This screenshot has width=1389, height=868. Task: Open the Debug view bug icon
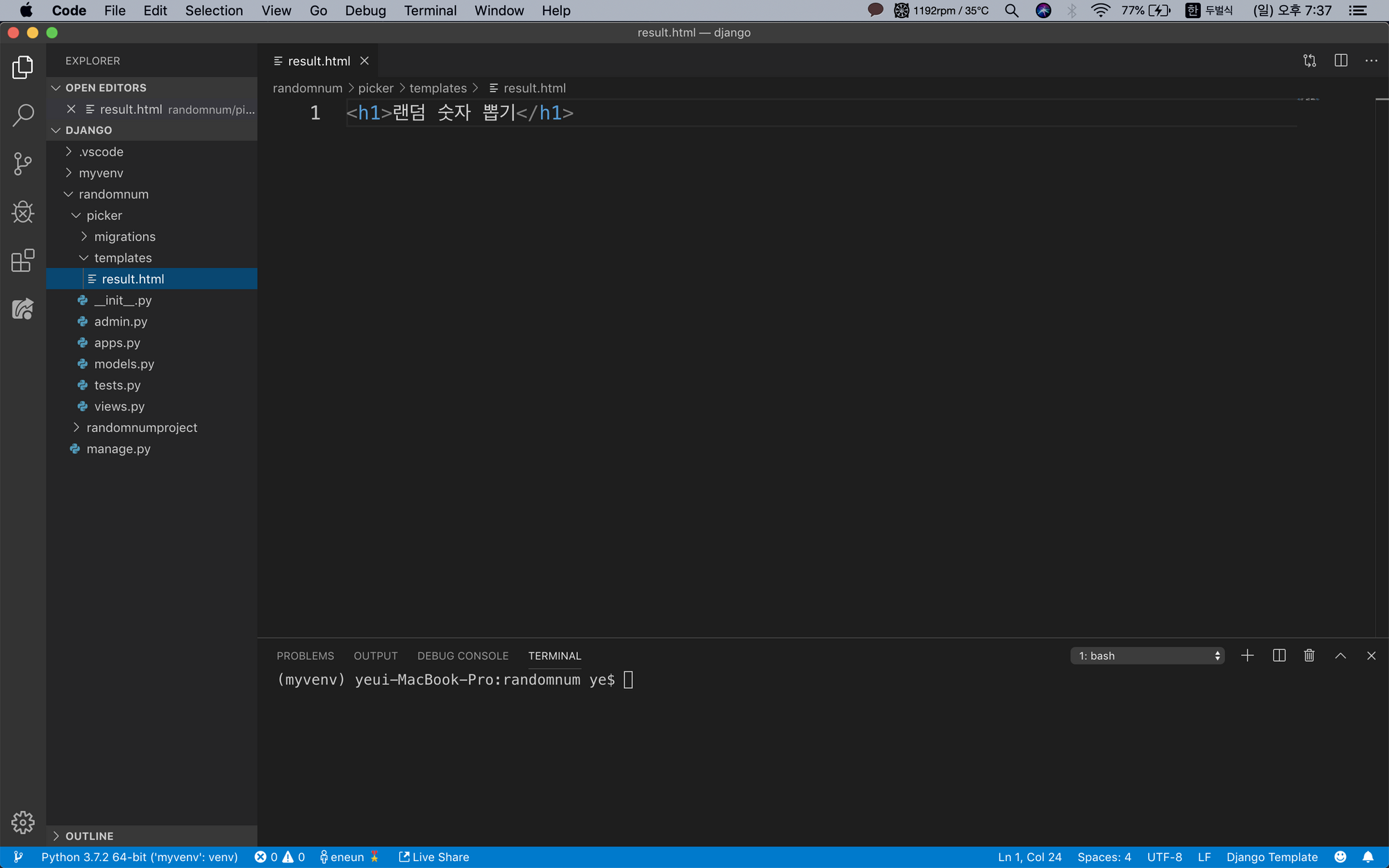(23, 212)
